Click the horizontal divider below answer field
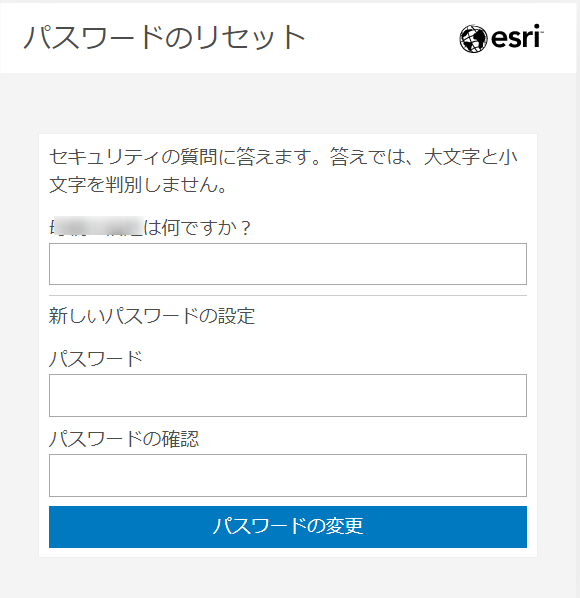 coord(288,296)
